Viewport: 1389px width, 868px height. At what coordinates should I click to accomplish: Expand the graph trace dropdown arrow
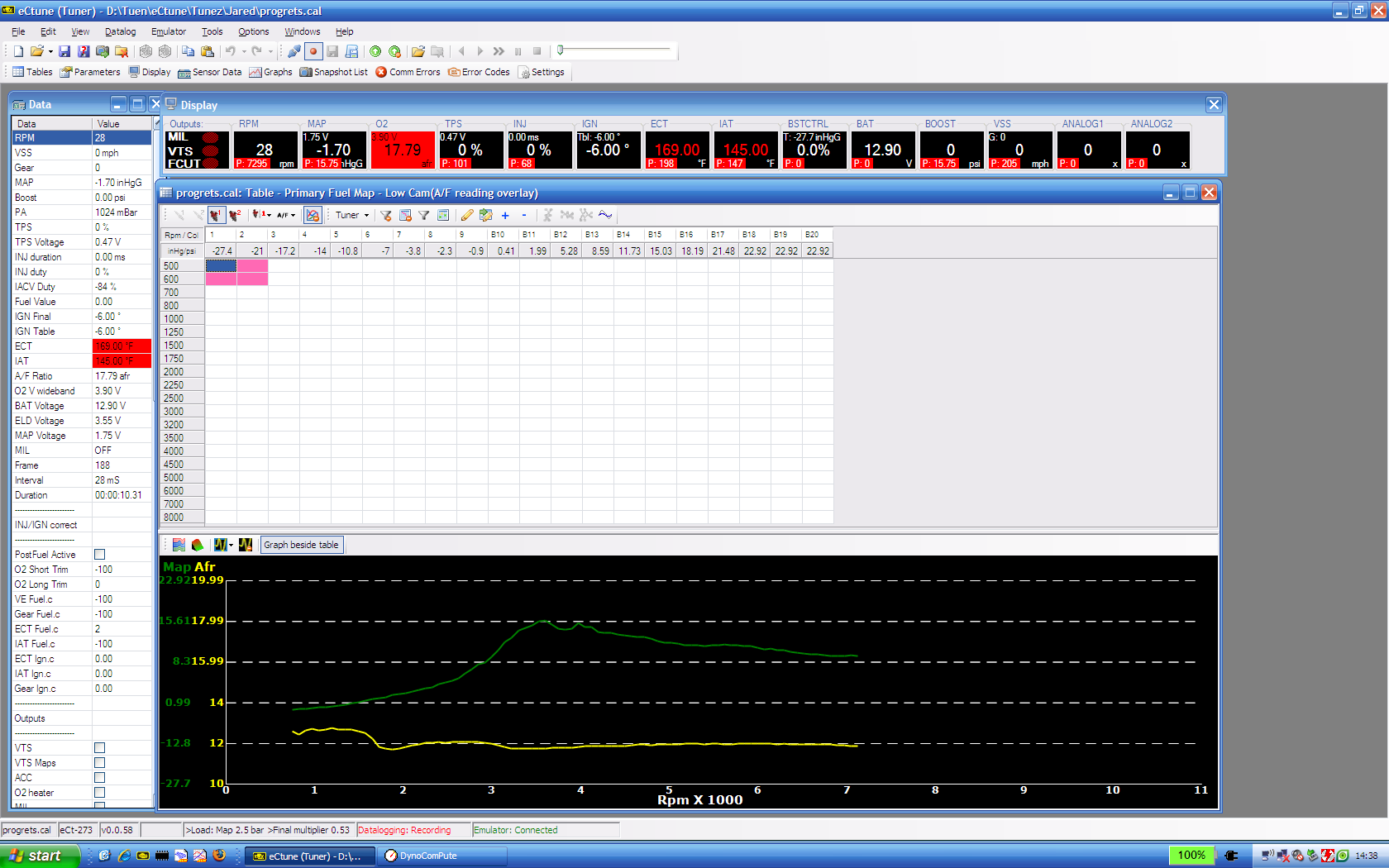click(x=231, y=545)
